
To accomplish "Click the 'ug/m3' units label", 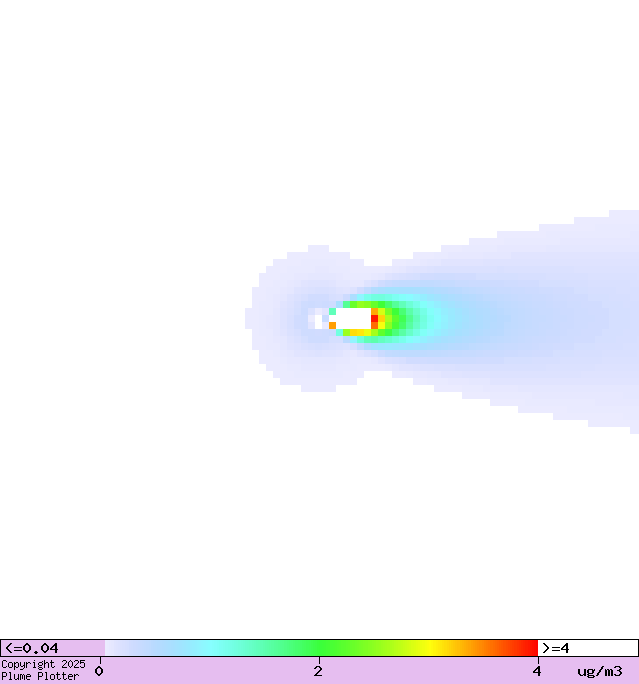I will [600, 671].
